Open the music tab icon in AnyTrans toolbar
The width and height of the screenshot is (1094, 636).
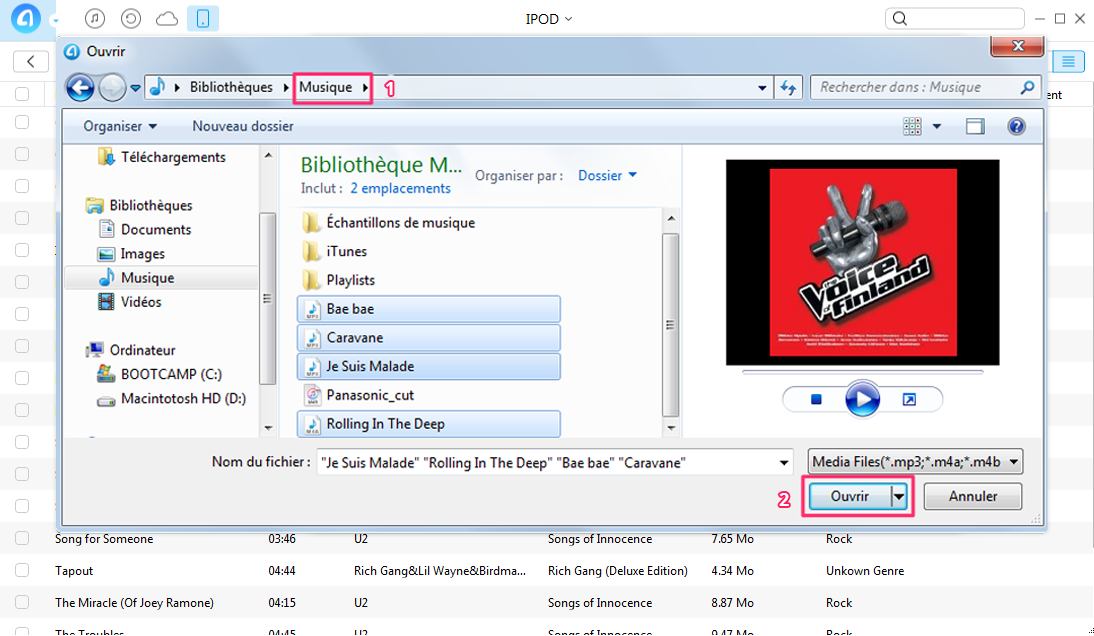point(95,19)
